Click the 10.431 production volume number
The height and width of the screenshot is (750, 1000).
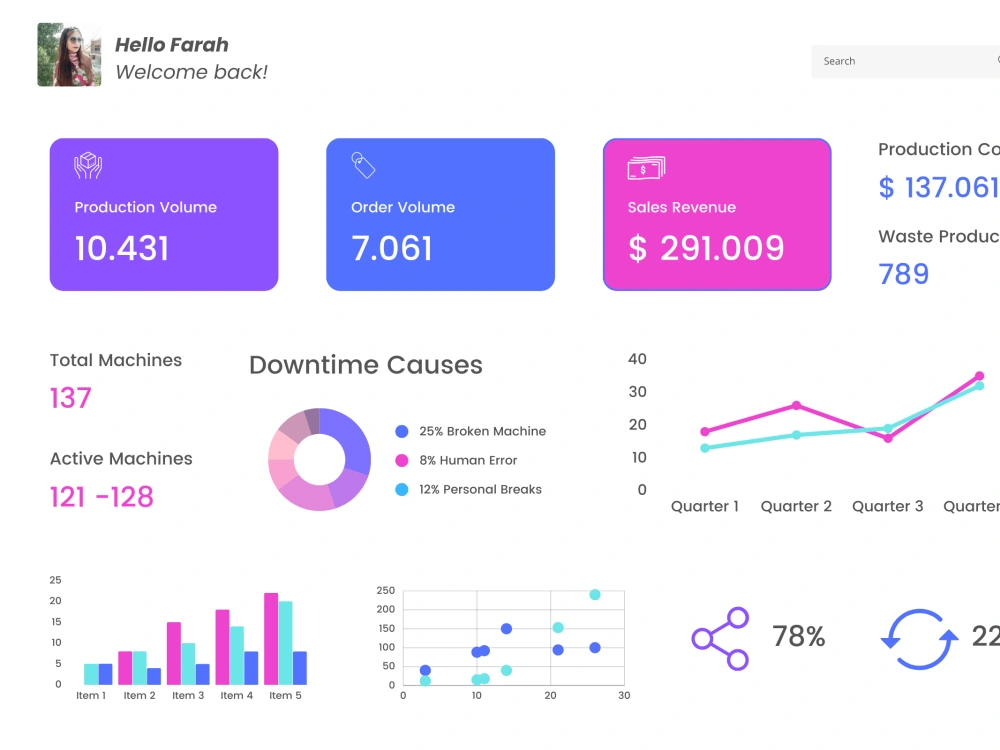coord(122,248)
